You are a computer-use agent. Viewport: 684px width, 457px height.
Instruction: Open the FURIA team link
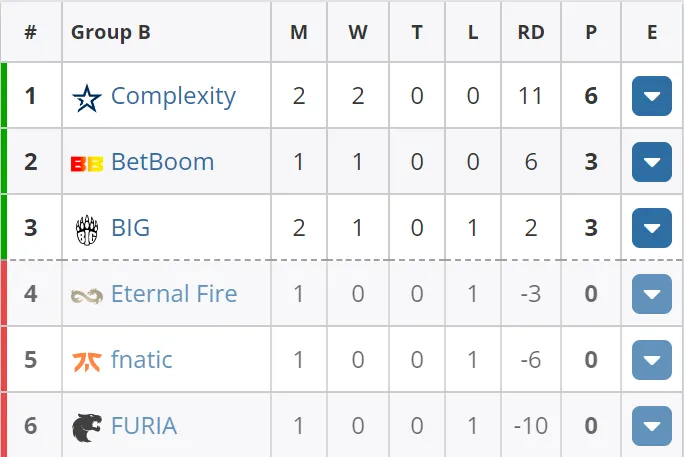tap(144, 426)
